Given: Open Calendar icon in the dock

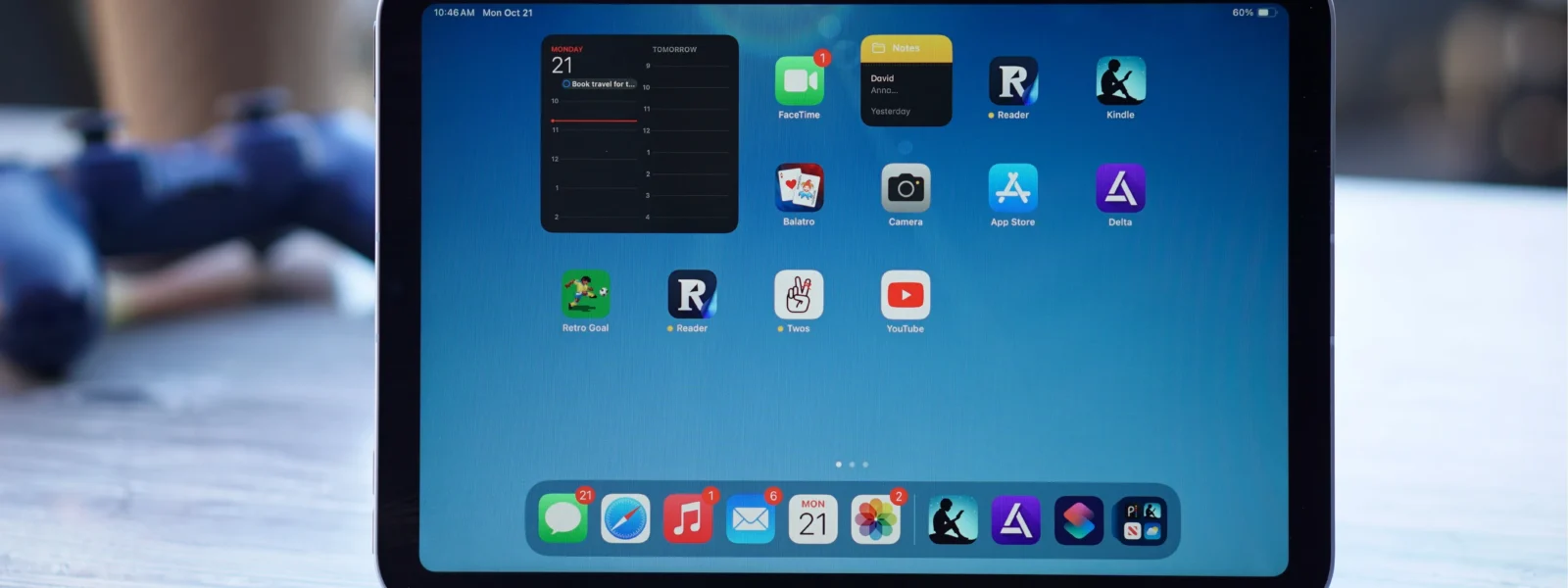Looking at the screenshot, I should point(813,518).
